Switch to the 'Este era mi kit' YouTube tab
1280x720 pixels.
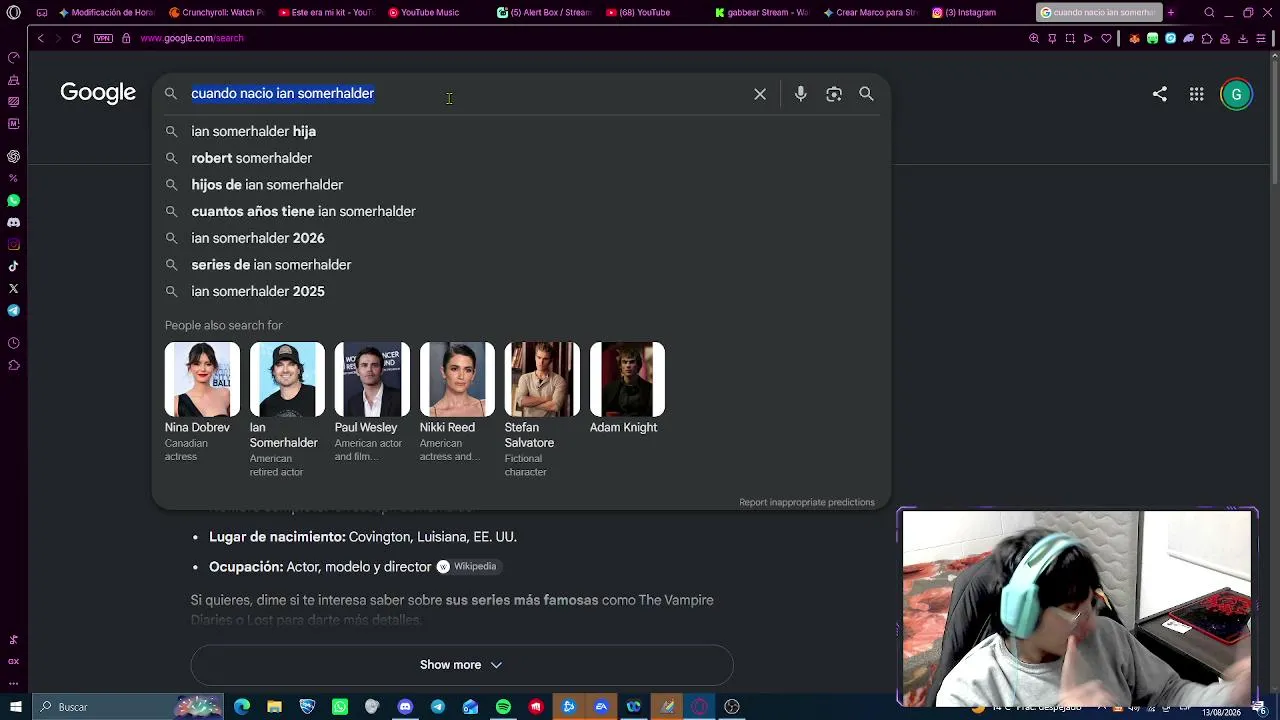(326, 13)
